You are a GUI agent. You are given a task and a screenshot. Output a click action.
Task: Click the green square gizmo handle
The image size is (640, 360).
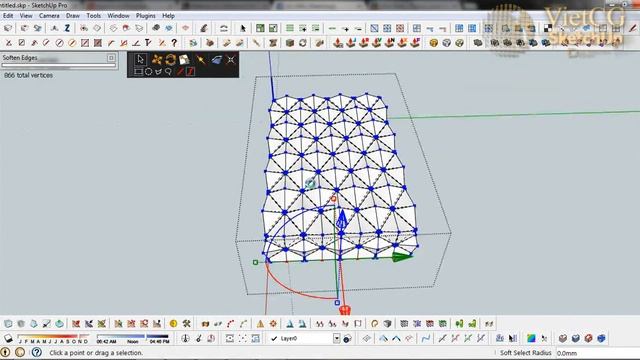(256, 262)
